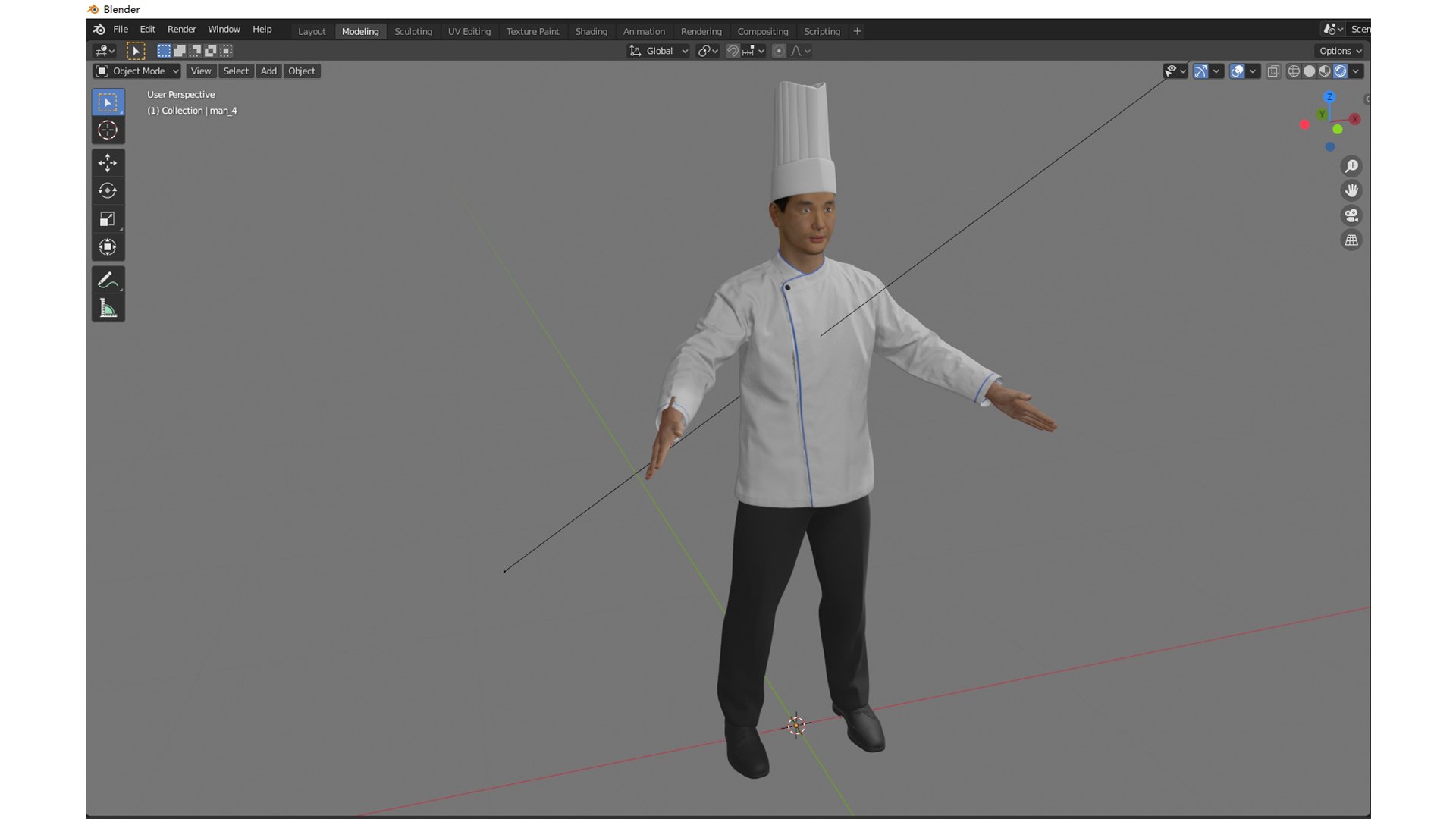
Task: Select the Annotate pencil tool
Action: 108,280
